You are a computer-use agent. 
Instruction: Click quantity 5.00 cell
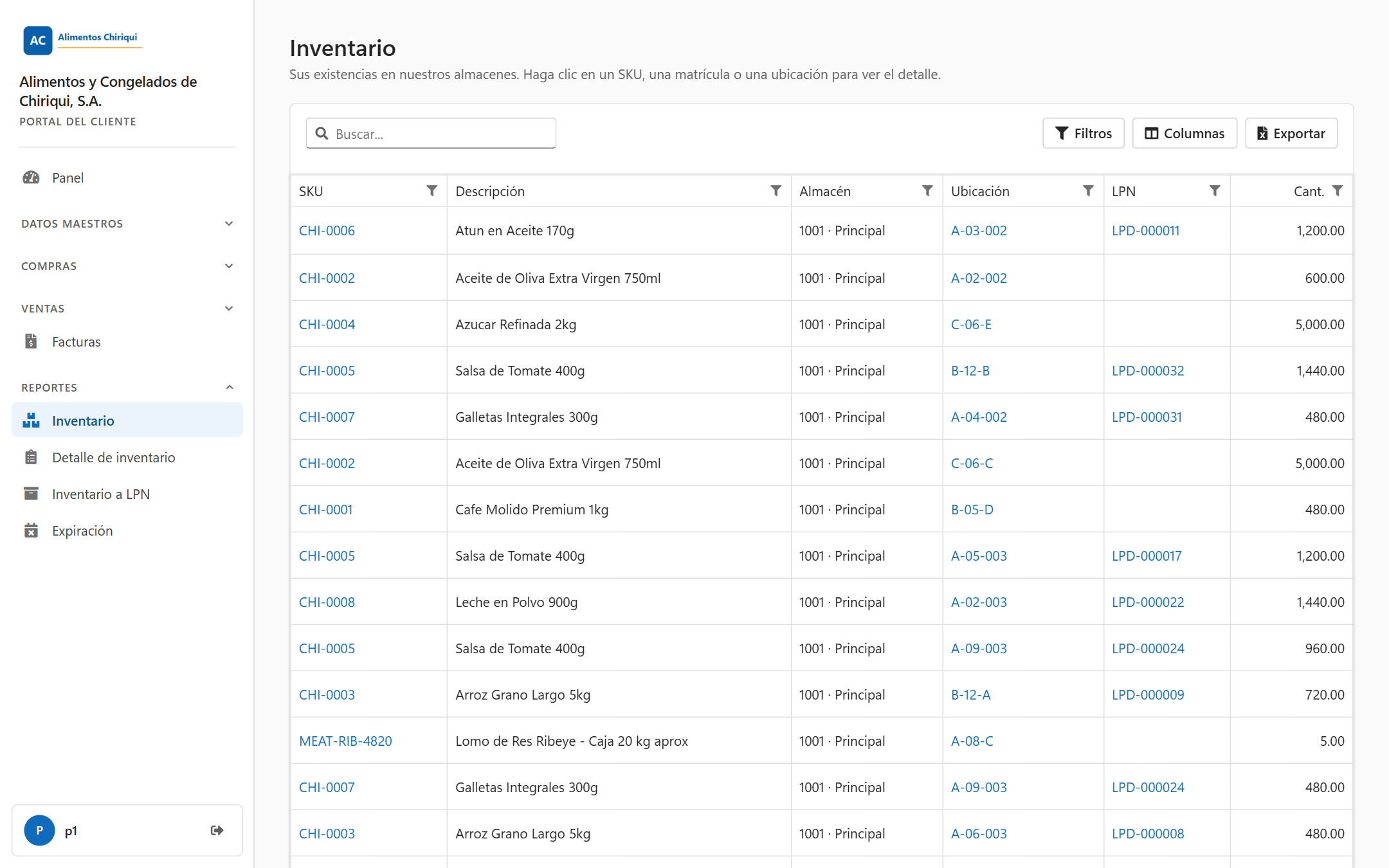pyautogui.click(x=1291, y=741)
